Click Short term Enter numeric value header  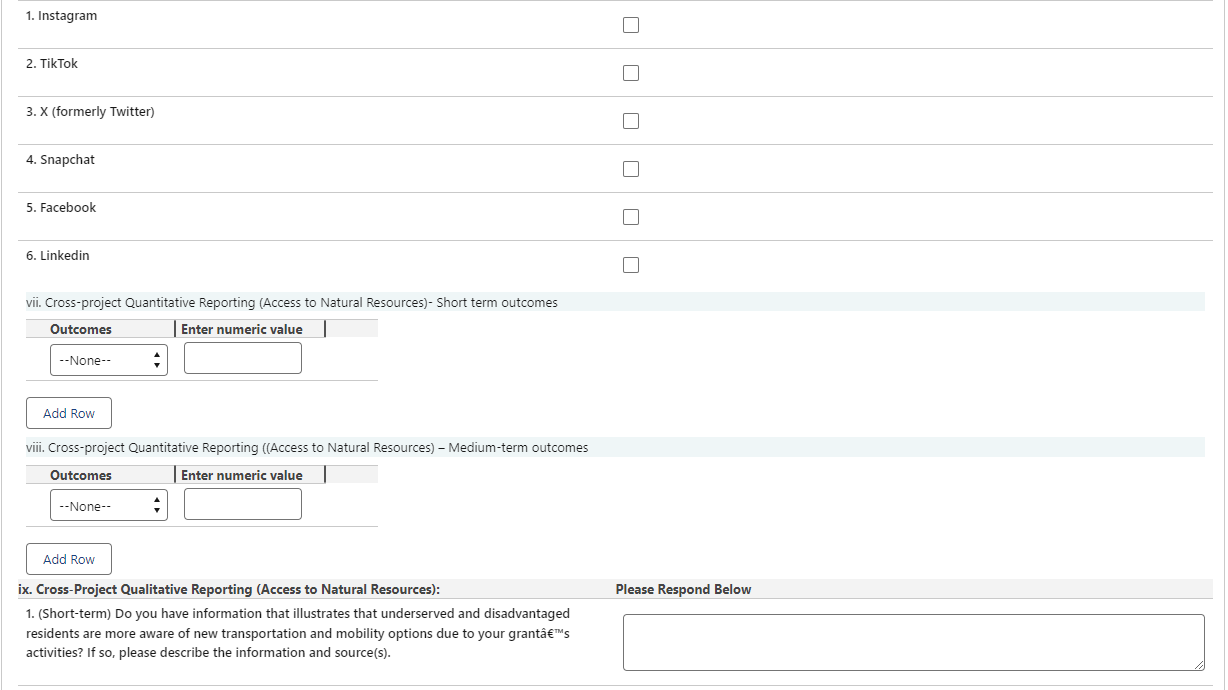point(242,329)
